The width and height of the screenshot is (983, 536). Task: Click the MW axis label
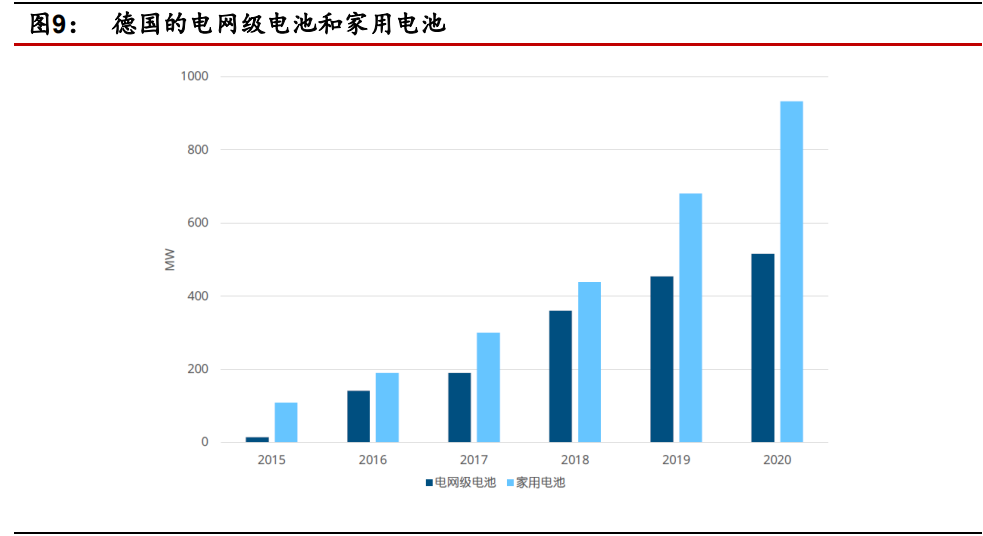170,260
